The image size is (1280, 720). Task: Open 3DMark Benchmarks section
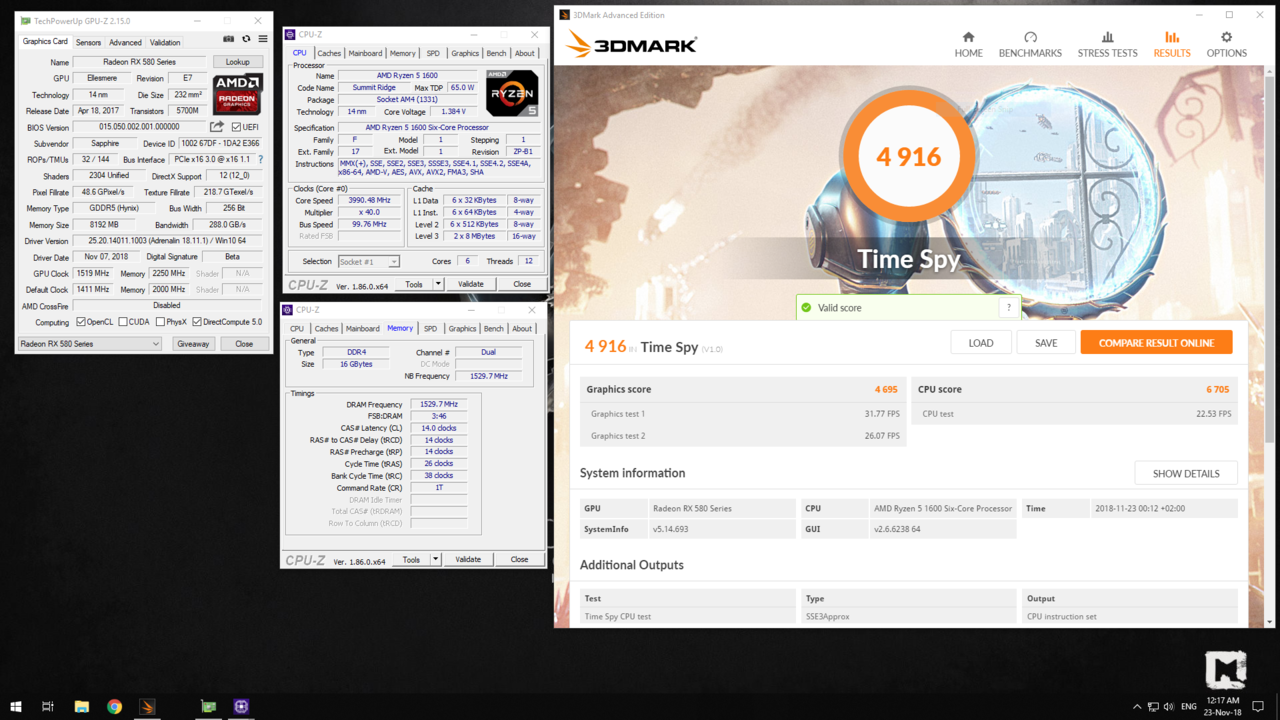pos(1030,44)
